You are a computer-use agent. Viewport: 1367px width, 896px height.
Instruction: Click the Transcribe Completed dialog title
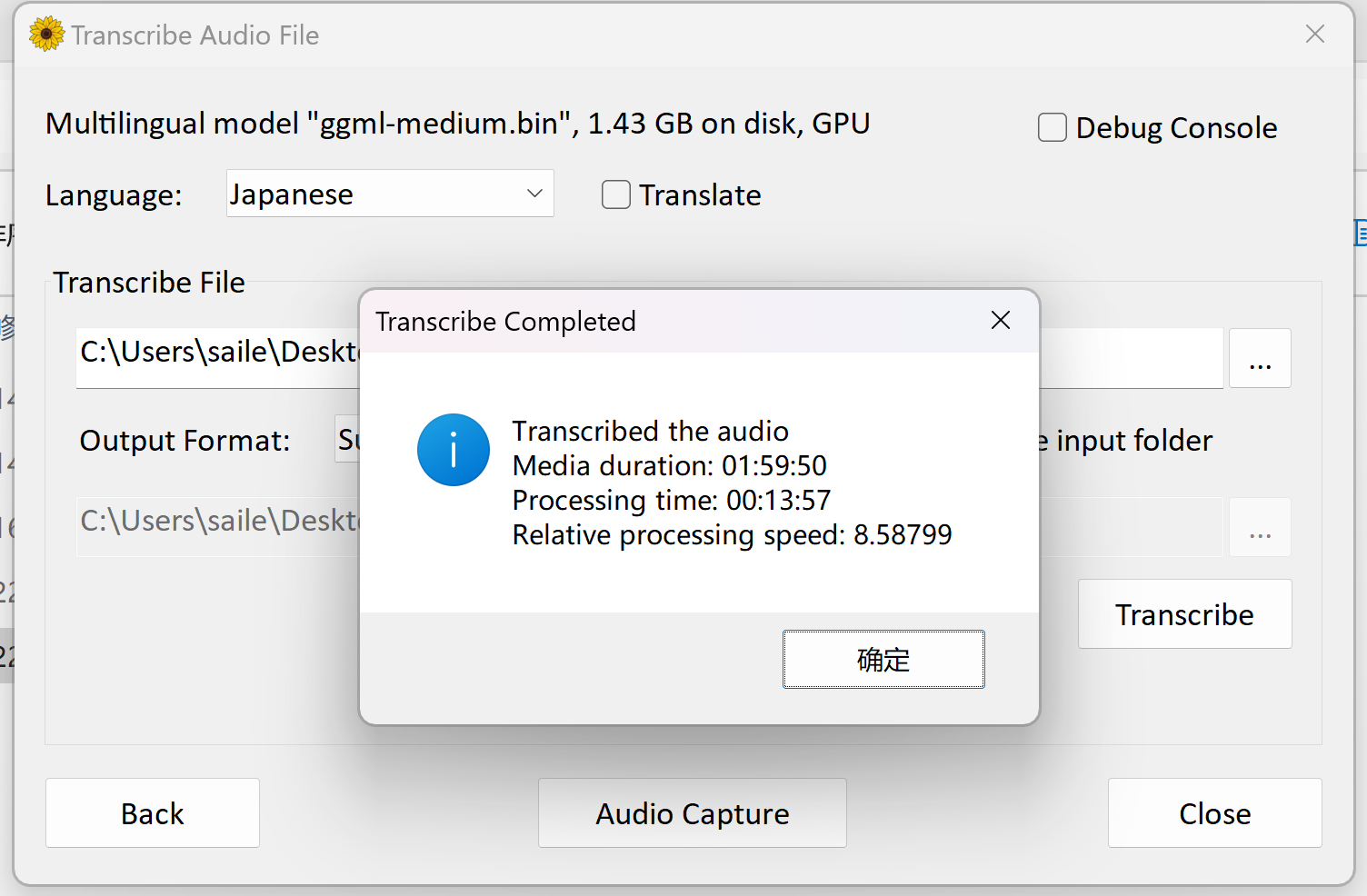506,322
